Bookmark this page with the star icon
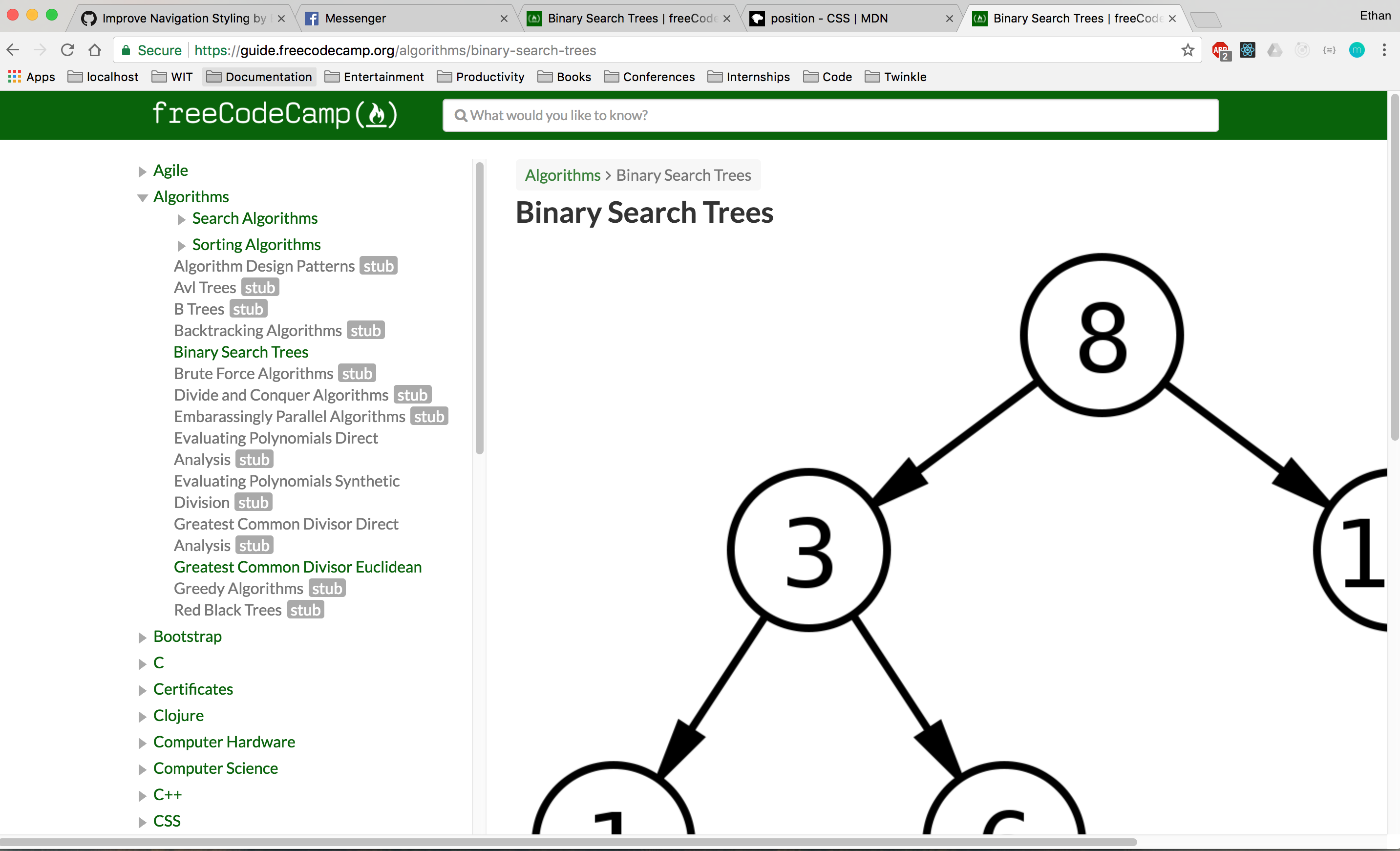This screenshot has height=851, width=1400. (1188, 50)
